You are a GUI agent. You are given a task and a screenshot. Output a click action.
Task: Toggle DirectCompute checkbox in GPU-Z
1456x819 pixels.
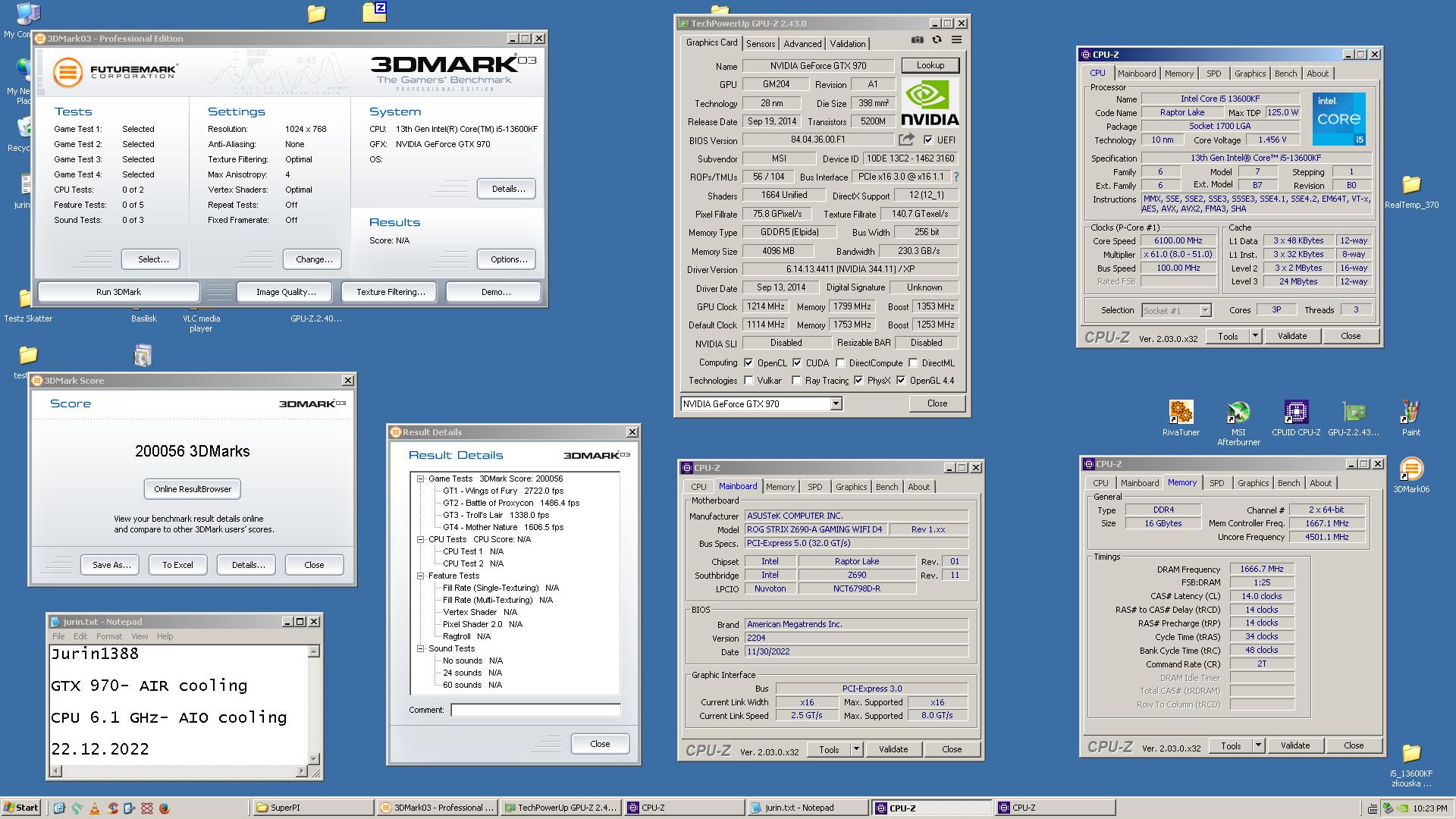(x=840, y=362)
